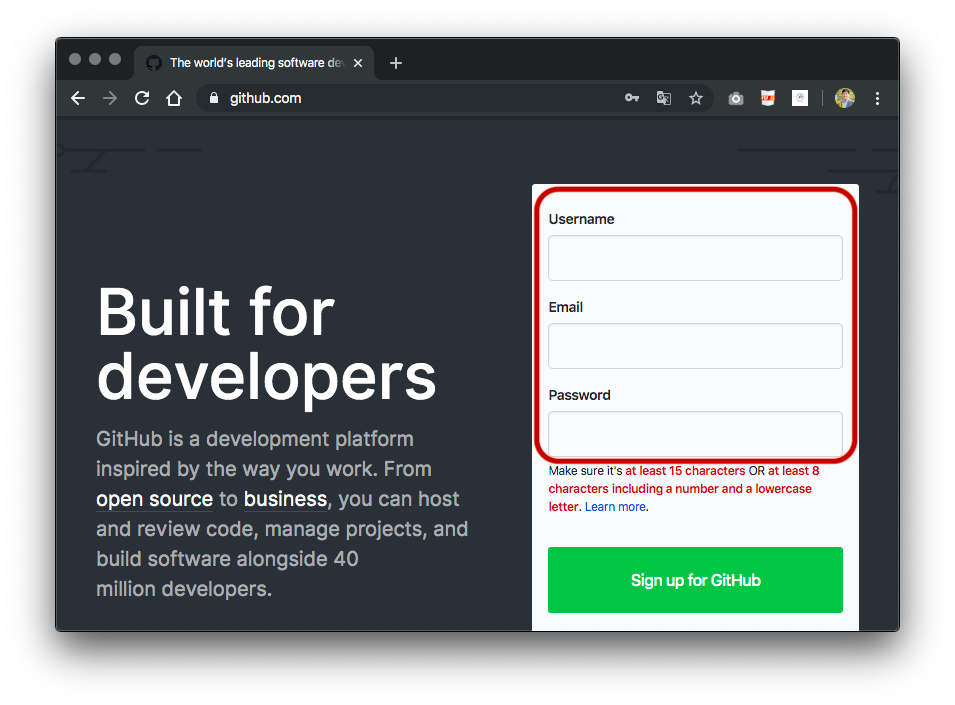This screenshot has height=705, width=955.
Task: View site info via the padlock icon
Action: point(214,98)
